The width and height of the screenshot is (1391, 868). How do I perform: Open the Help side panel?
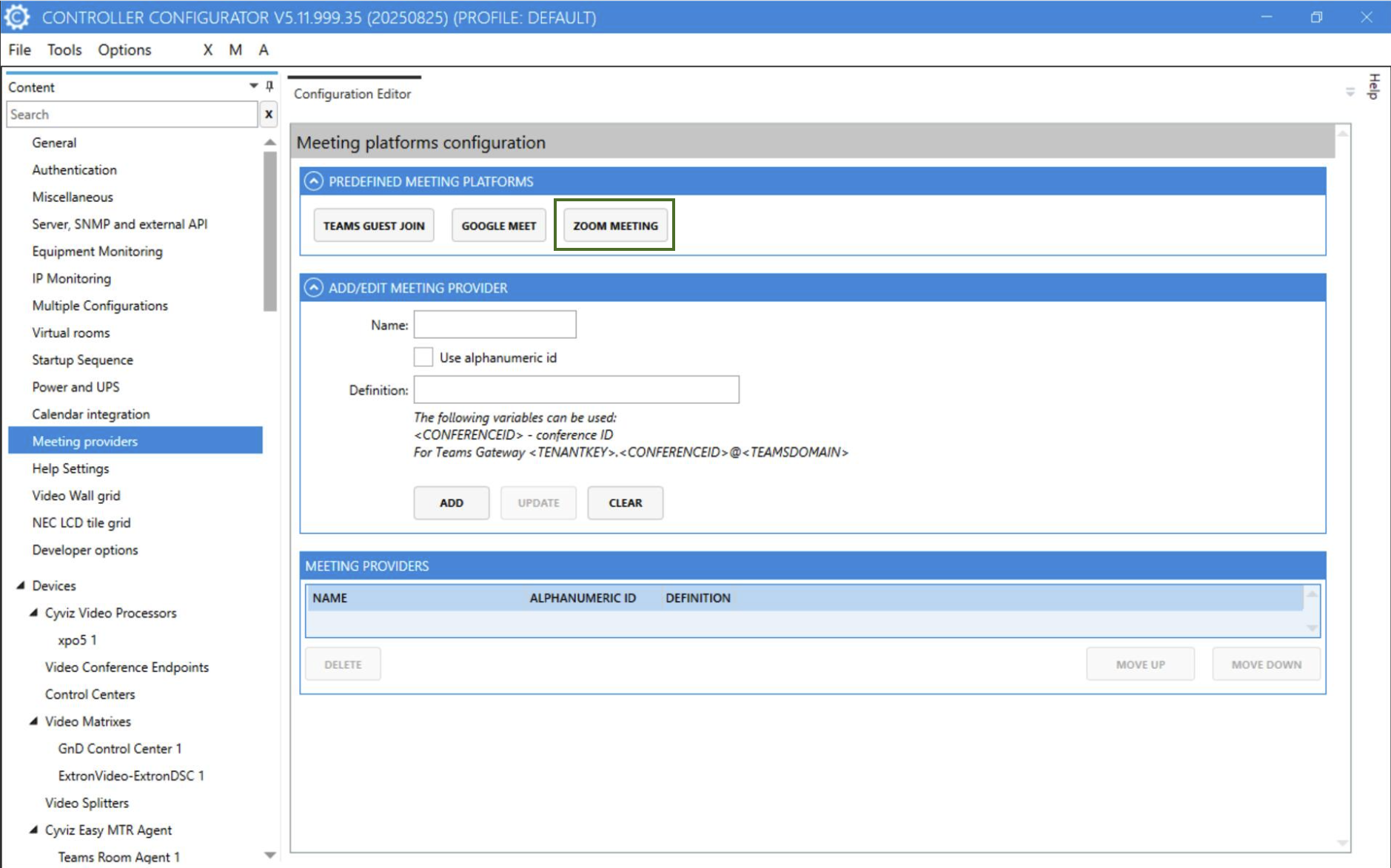tap(1374, 87)
